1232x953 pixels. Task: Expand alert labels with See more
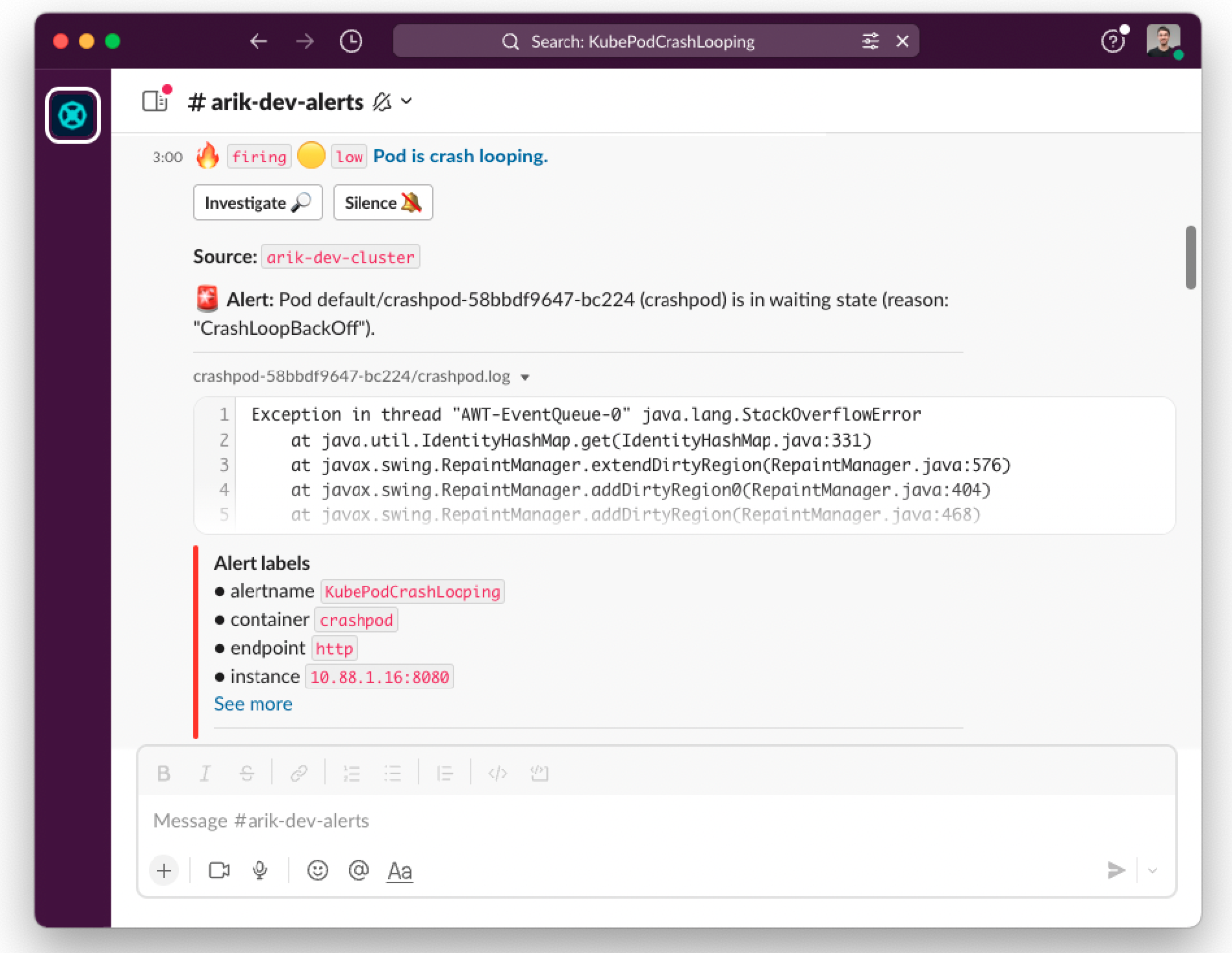coord(254,704)
